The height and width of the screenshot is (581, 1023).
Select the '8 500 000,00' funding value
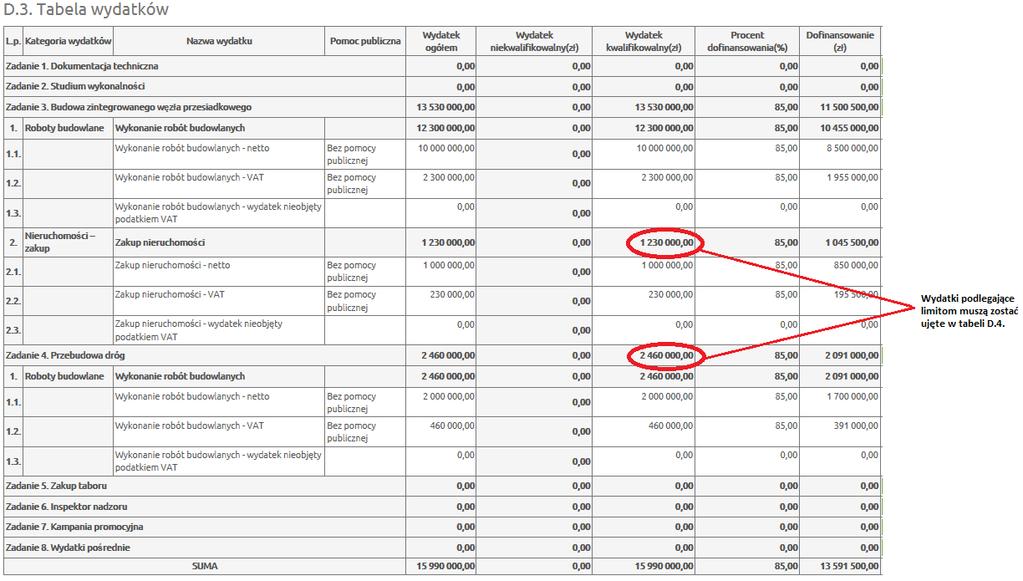852,148
